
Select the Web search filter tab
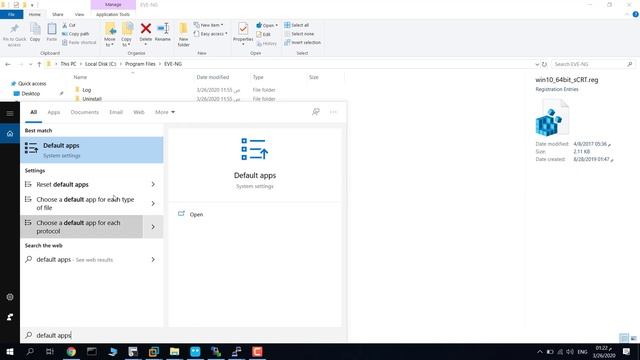[x=139, y=112]
